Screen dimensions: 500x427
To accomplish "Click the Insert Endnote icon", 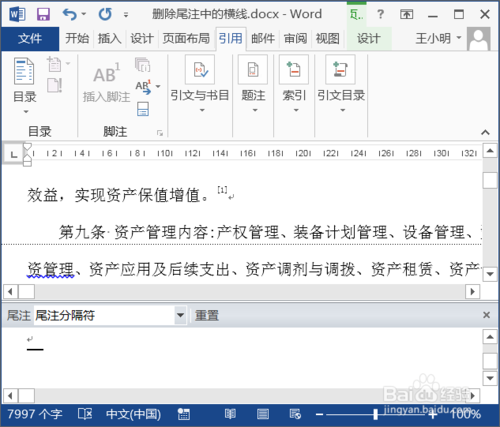I will 143,64.
